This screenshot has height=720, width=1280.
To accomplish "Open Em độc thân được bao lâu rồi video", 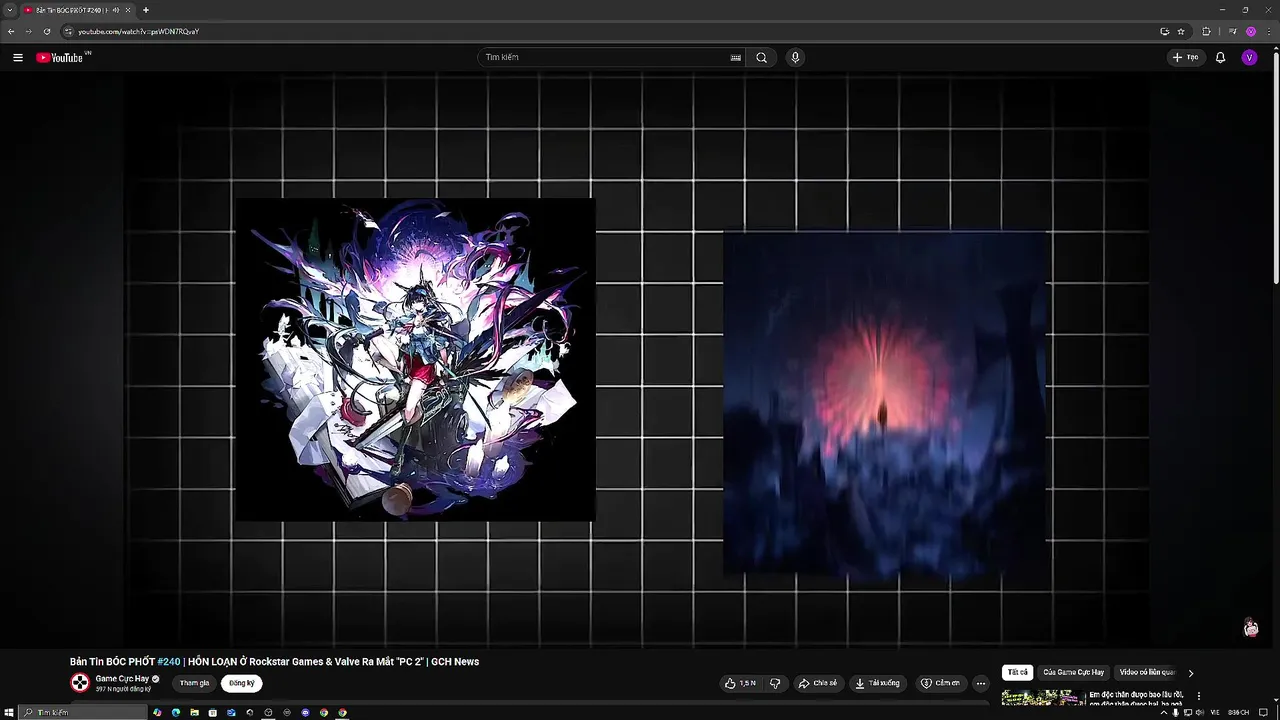I will (1136, 697).
